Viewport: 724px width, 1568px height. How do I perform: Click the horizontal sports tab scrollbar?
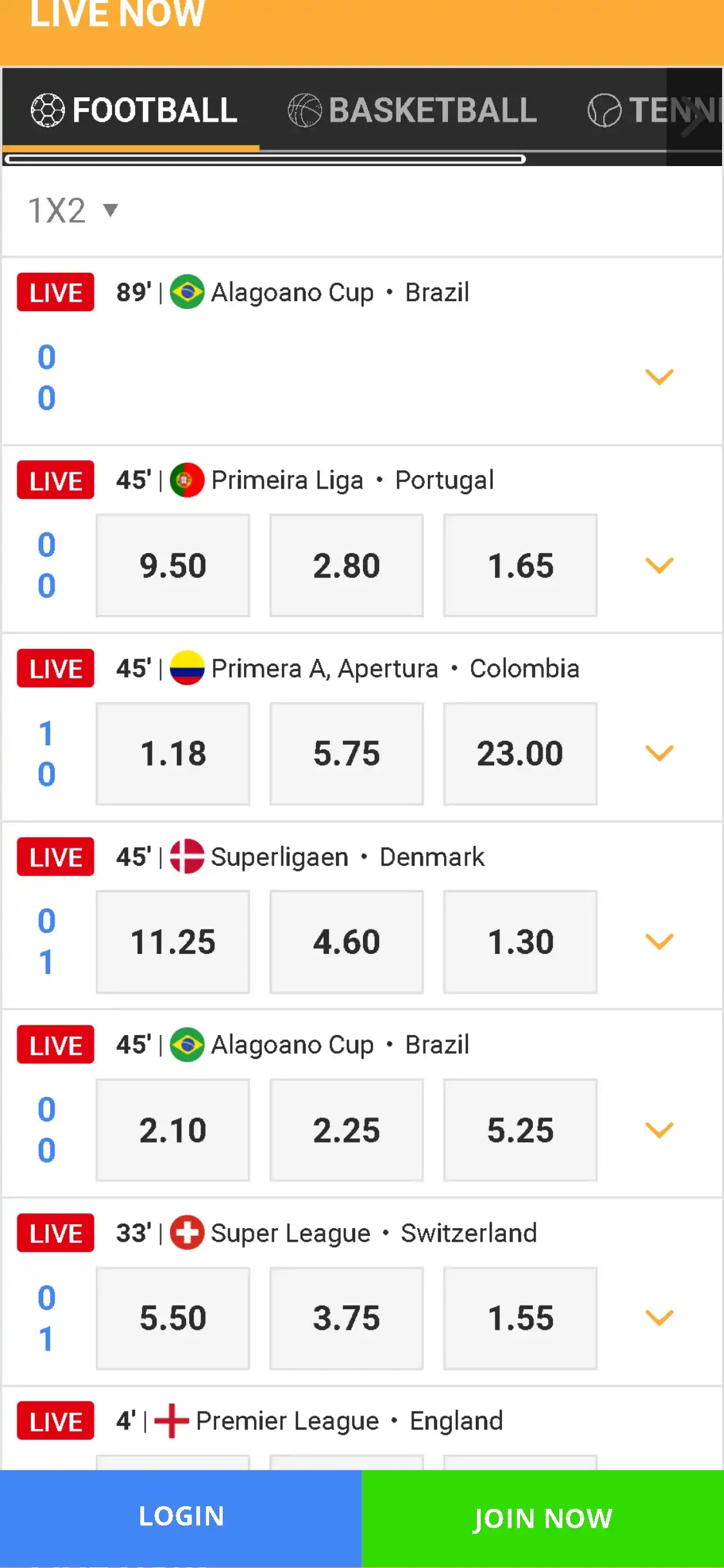tap(265, 159)
